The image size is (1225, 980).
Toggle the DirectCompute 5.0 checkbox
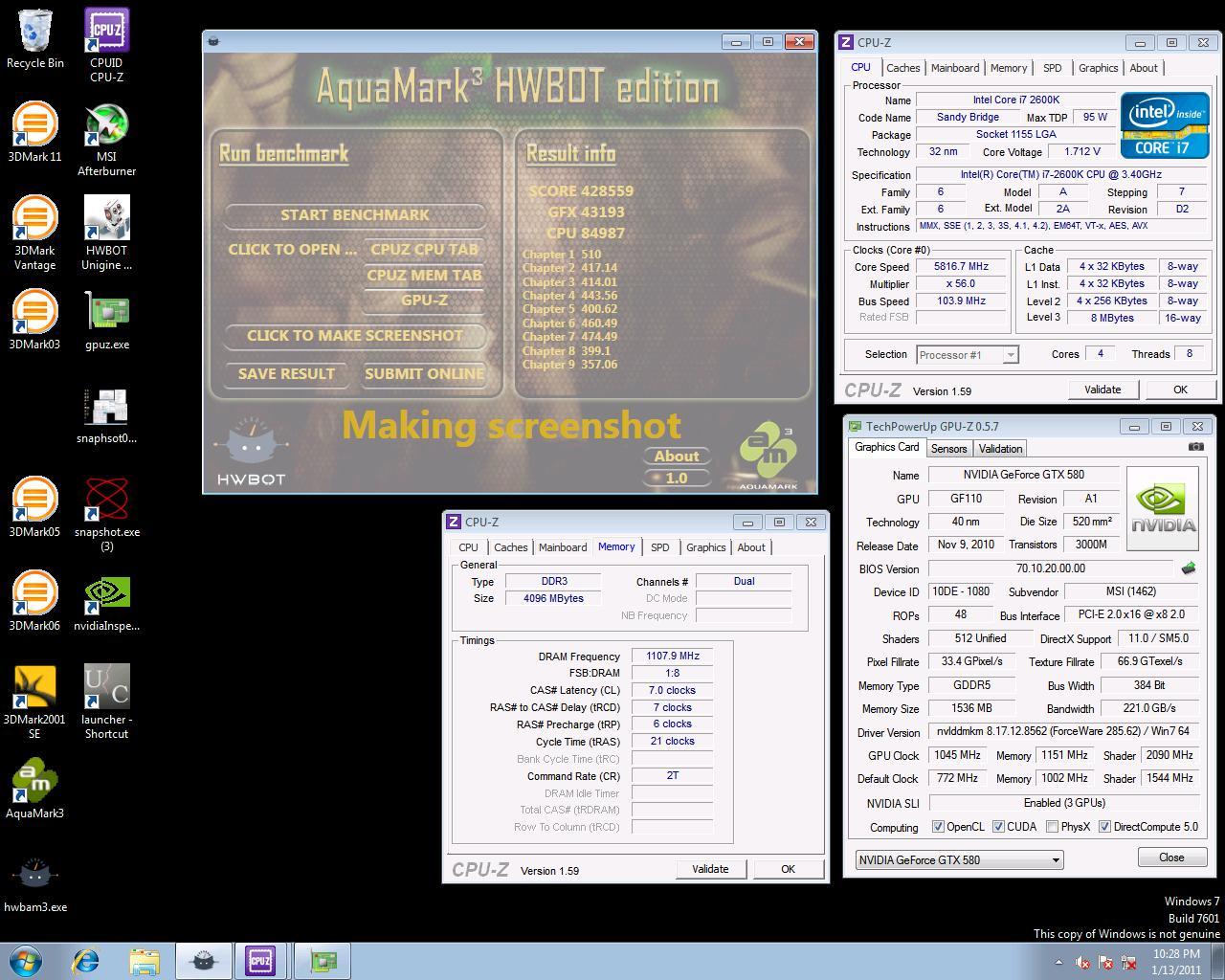pyautogui.click(x=1104, y=827)
